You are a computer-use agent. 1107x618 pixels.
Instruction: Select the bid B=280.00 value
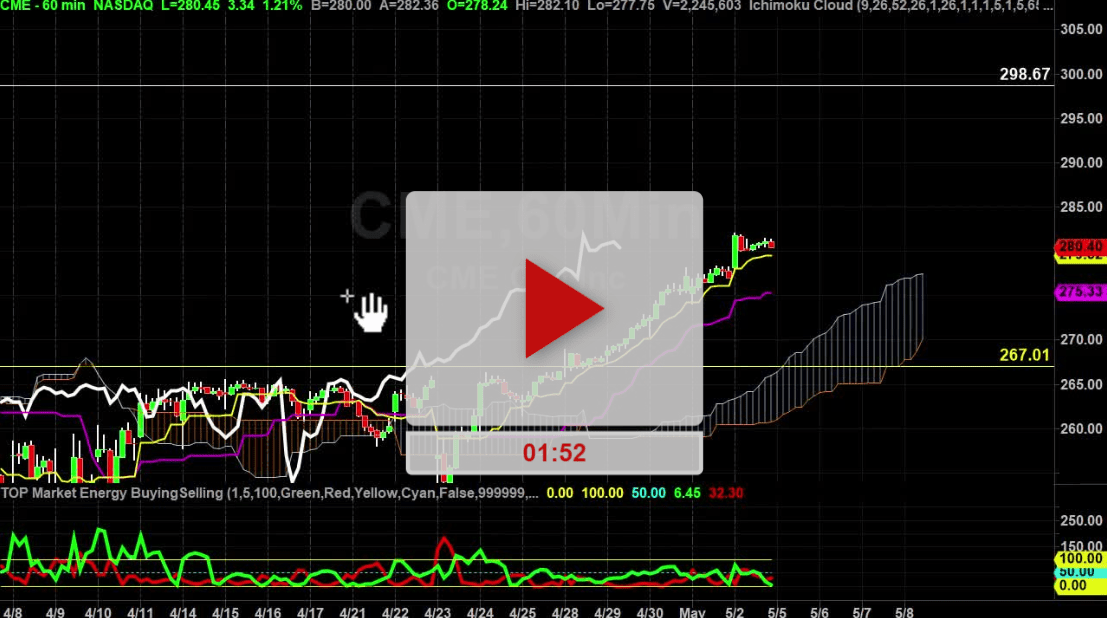[x=341, y=6]
